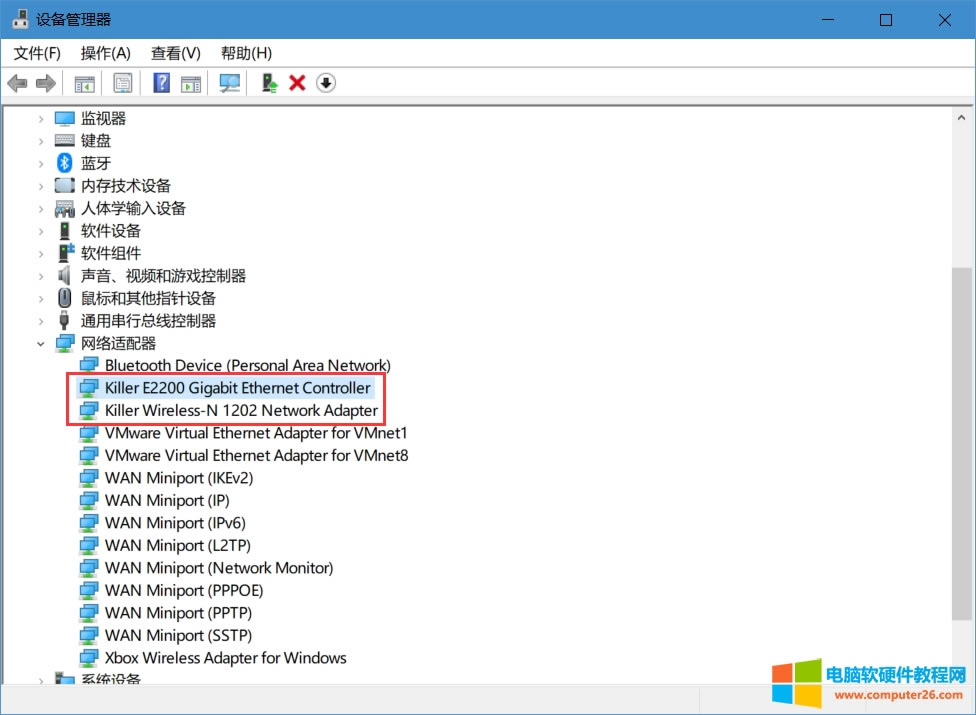The height and width of the screenshot is (715, 976).
Task: Click the 软件组件 category icon
Action: pos(65,253)
